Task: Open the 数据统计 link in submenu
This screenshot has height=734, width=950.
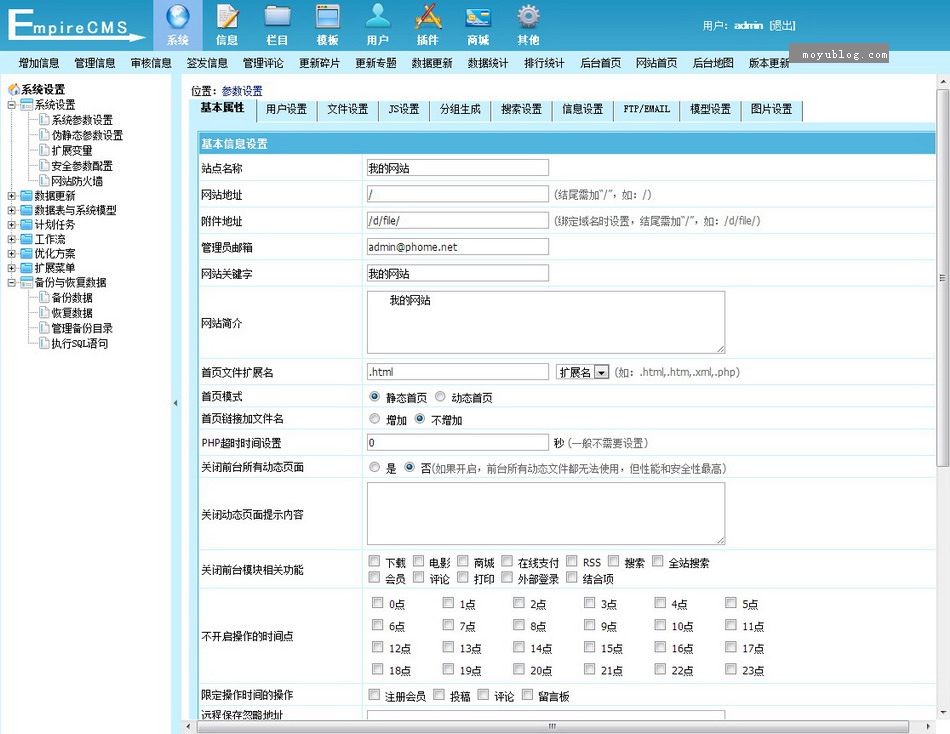Action: coord(488,63)
